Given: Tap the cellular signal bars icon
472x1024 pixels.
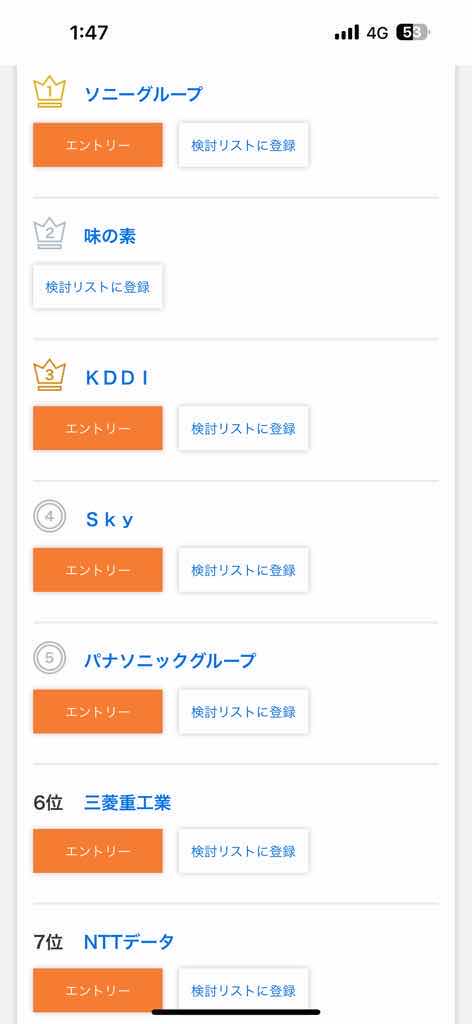Looking at the screenshot, I should [x=347, y=33].
